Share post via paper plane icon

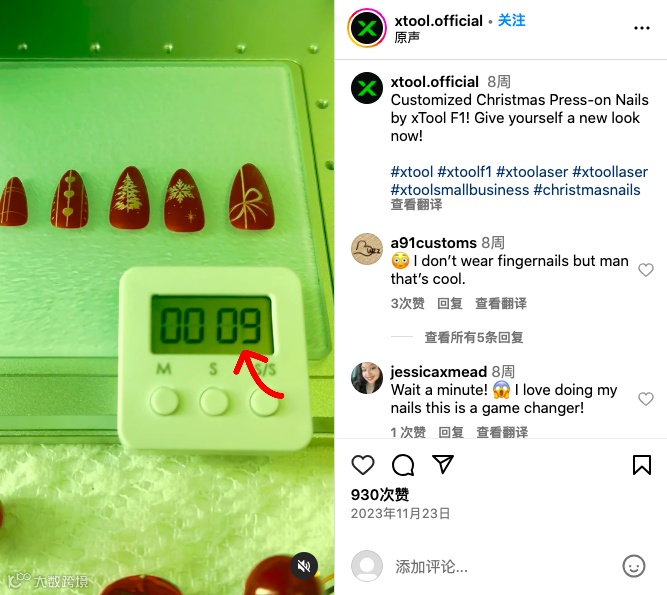tap(443, 464)
